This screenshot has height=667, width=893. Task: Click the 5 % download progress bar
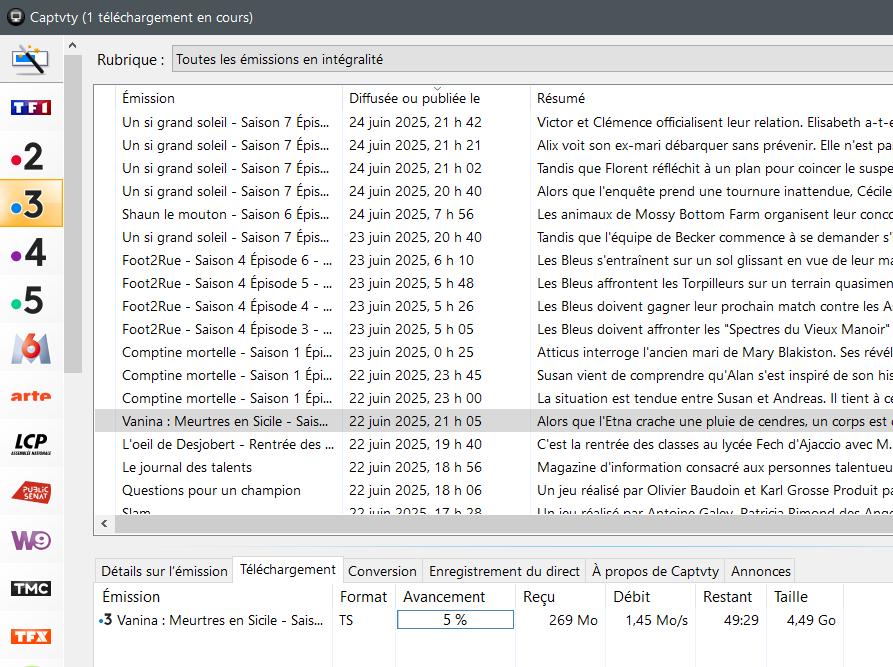click(455, 620)
